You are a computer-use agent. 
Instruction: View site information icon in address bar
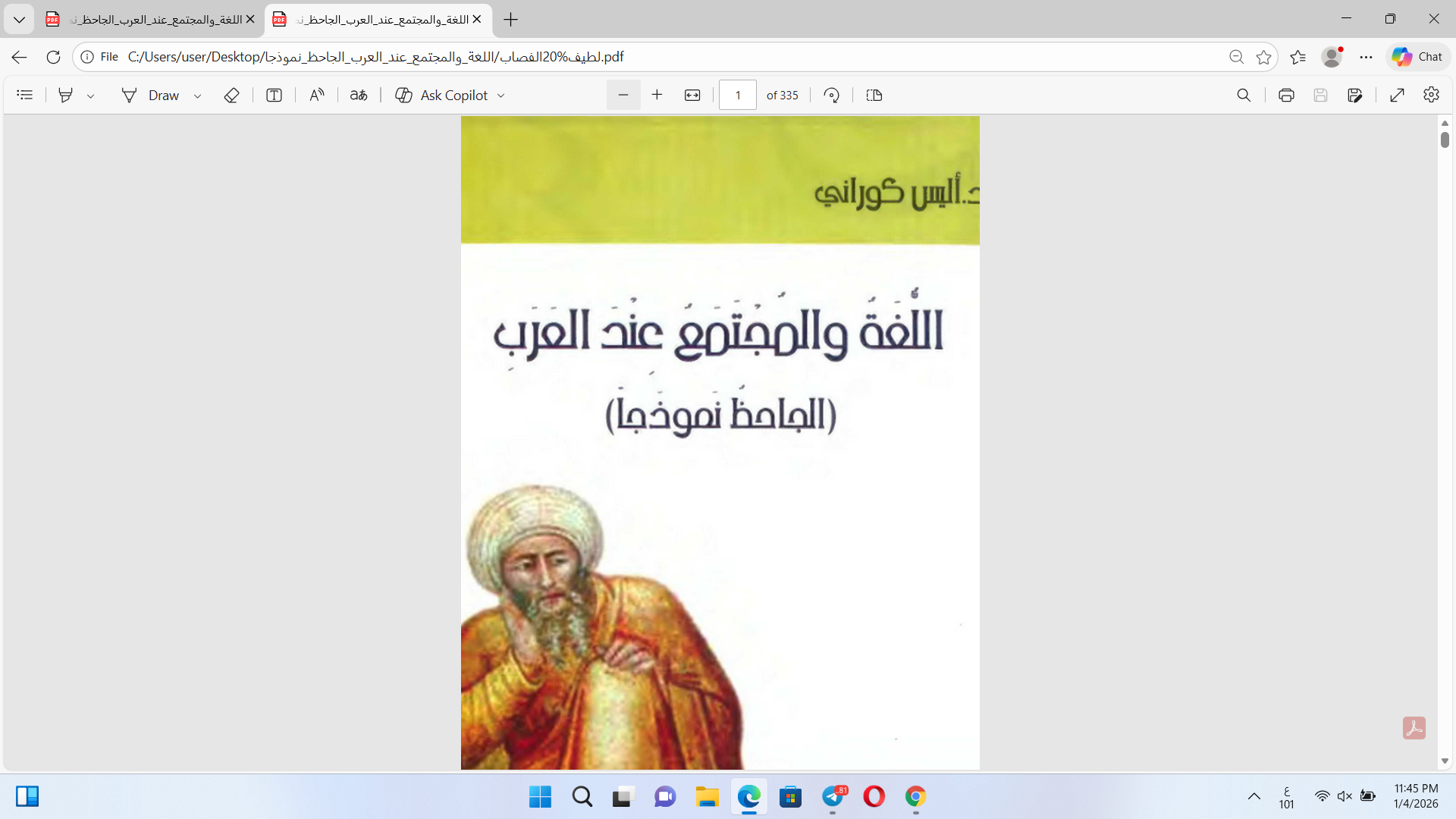tap(87, 57)
